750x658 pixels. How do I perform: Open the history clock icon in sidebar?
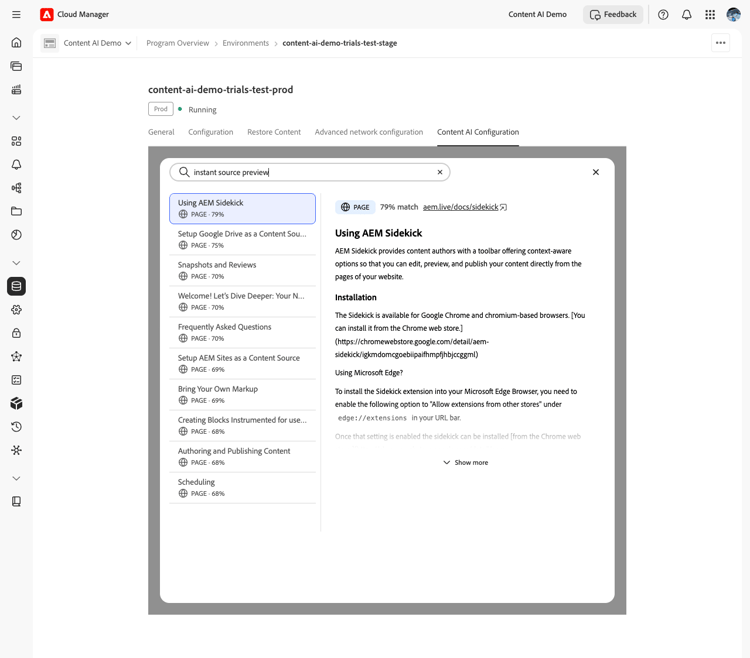(x=16, y=427)
